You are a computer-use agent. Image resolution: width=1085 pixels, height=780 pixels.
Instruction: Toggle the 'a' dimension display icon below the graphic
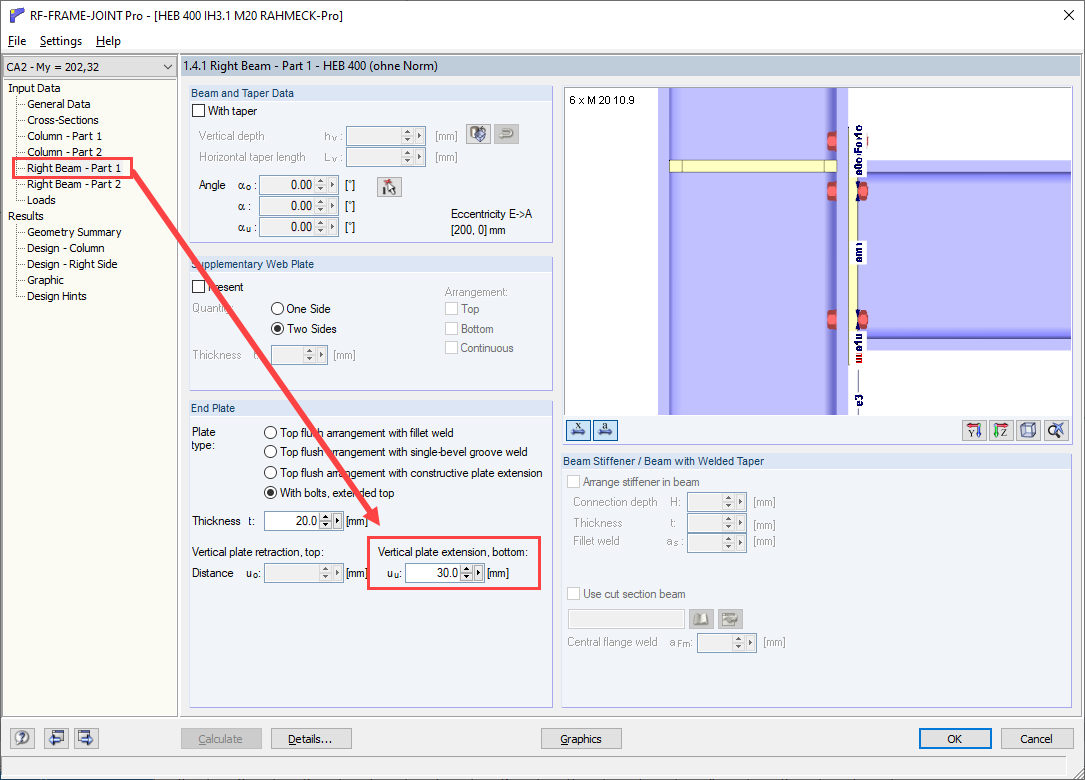pos(605,430)
